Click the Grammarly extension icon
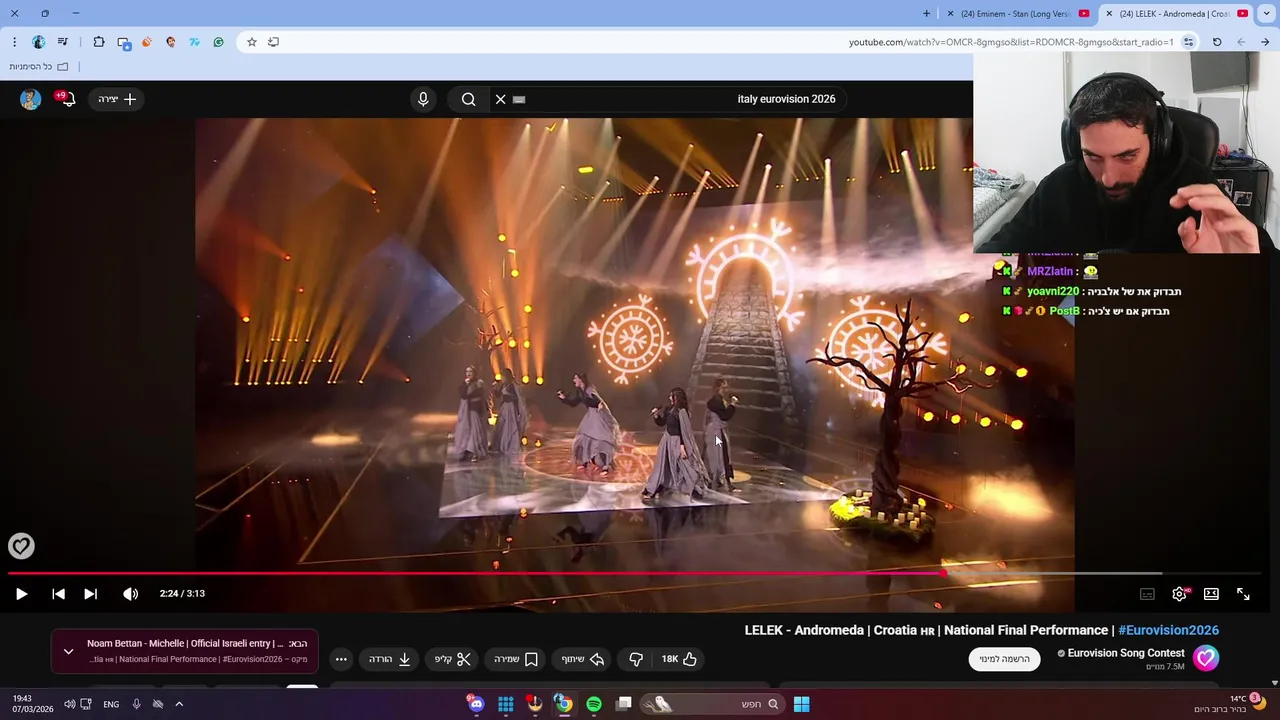 [x=218, y=42]
